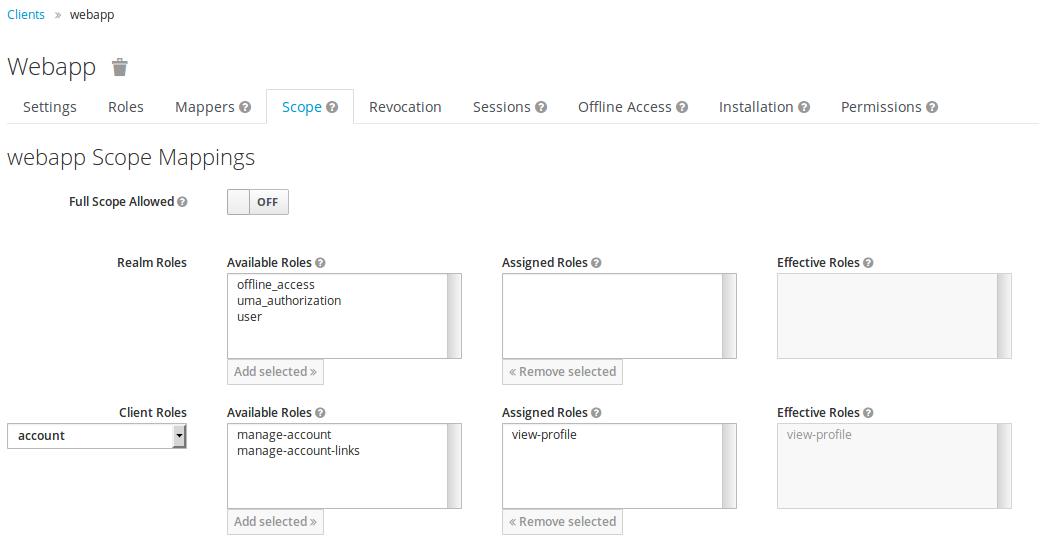Image resolution: width=1039 pixels, height=547 pixels.
Task: Open the Offline Access tab
Action: point(625,107)
